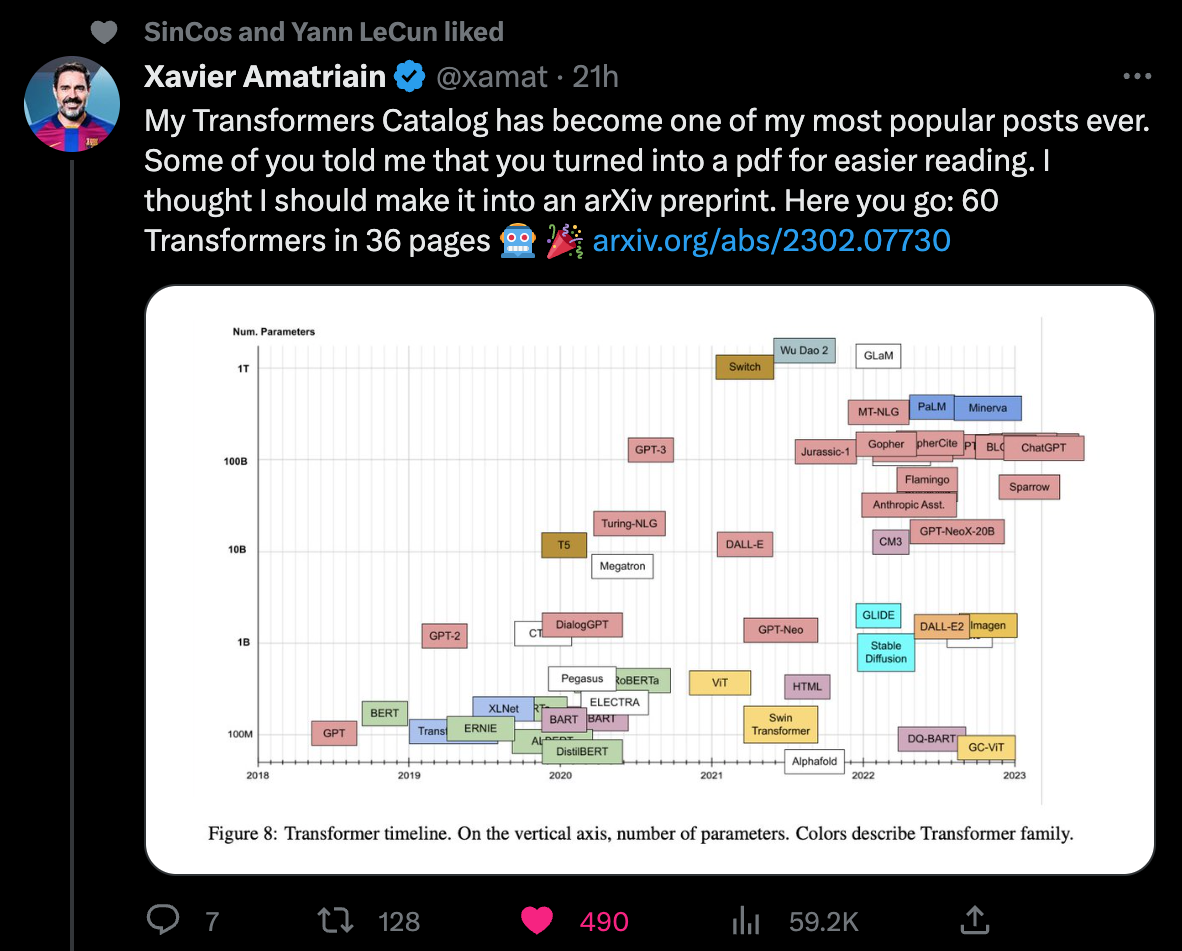1182x951 pixels.
Task: Click the 'SinCos and Yann LeCun liked' text
Action: click(x=323, y=32)
